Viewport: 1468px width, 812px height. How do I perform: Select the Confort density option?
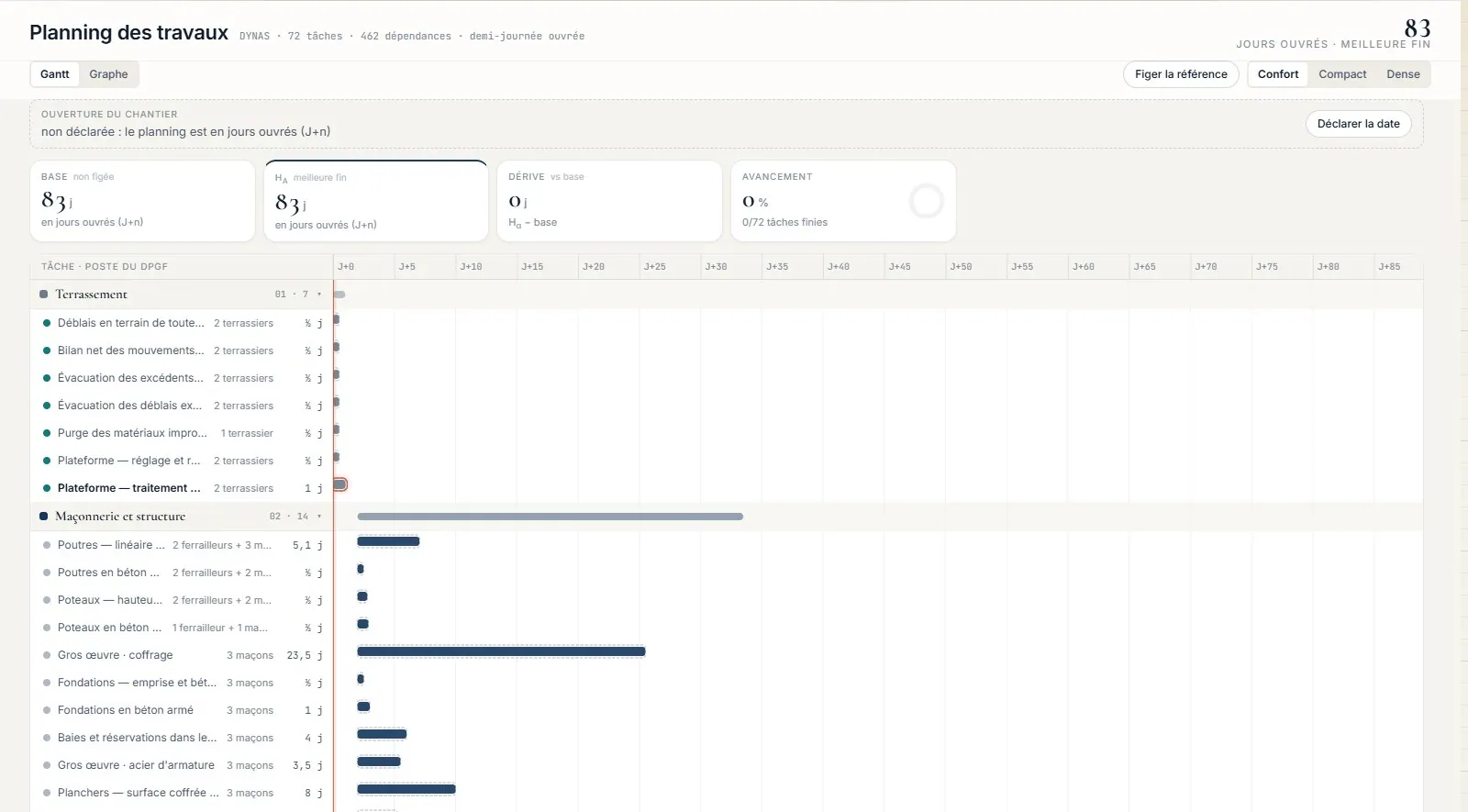pos(1278,74)
